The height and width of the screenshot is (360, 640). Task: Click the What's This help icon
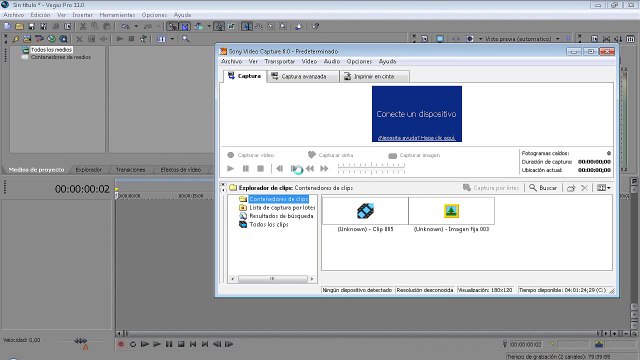pyautogui.click(x=316, y=26)
